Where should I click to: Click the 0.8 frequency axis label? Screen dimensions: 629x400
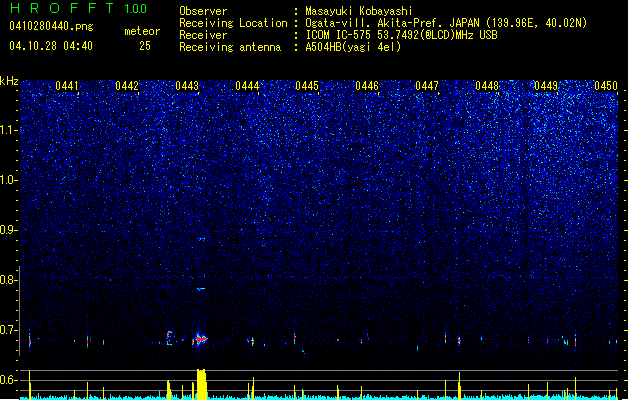pyautogui.click(x=8, y=280)
